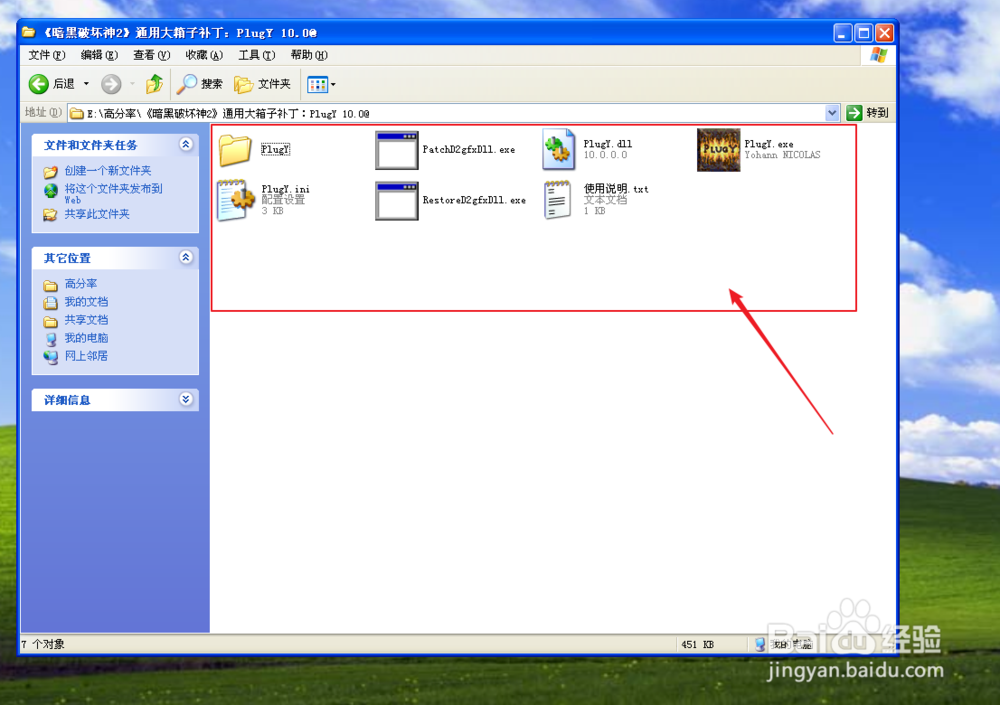This screenshot has height=705, width=1000.
Task: Click the PlugY.dll file name text
Action: [608, 144]
